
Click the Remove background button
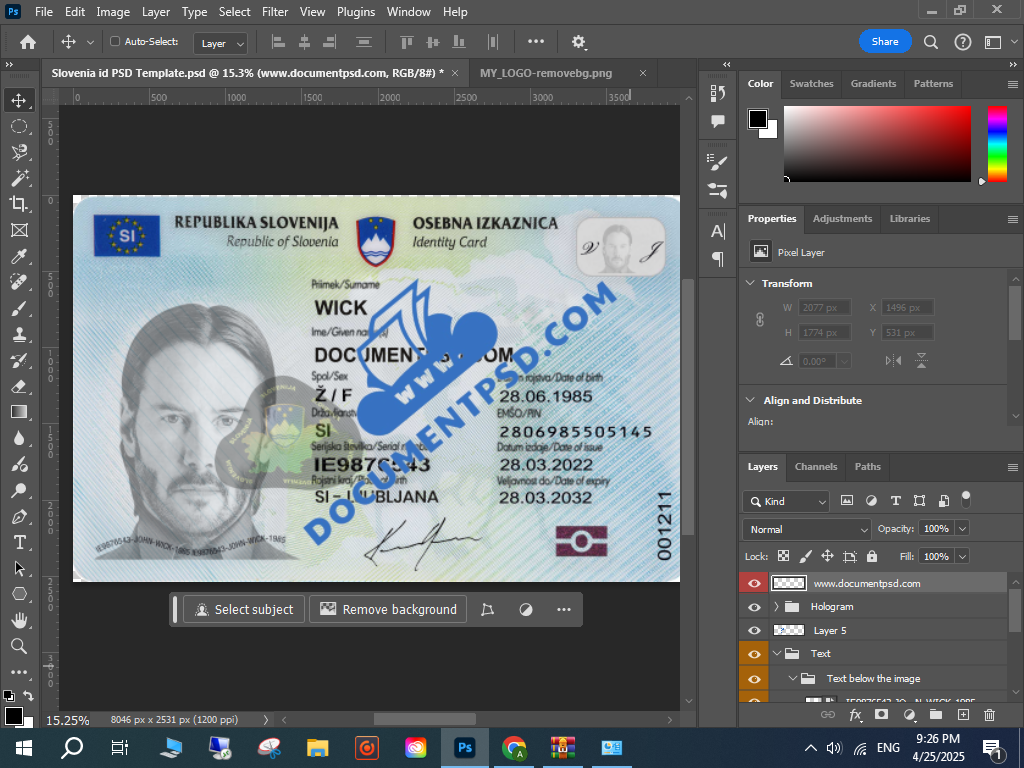point(388,609)
